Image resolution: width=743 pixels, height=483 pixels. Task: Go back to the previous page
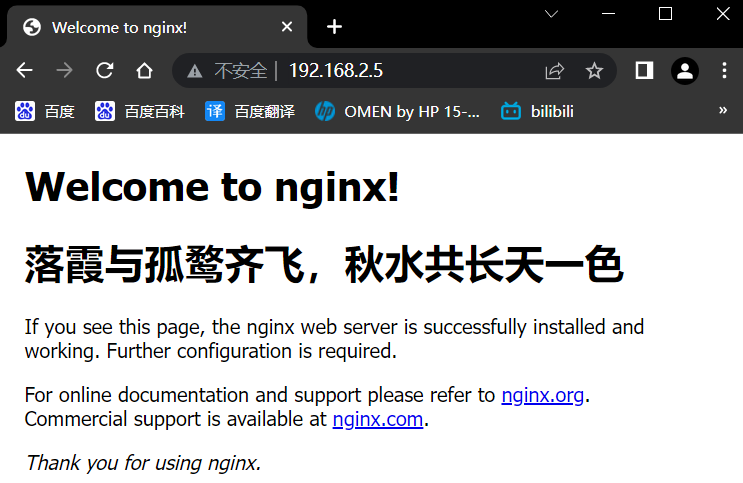click(24, 71)
